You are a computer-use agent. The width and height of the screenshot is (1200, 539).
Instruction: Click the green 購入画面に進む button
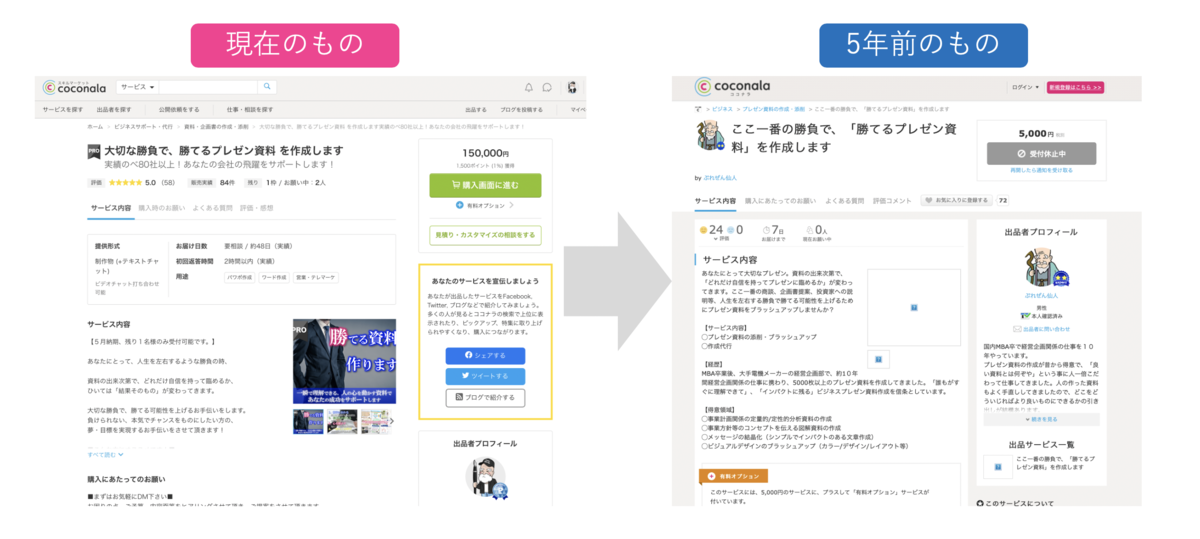[485, 185]
